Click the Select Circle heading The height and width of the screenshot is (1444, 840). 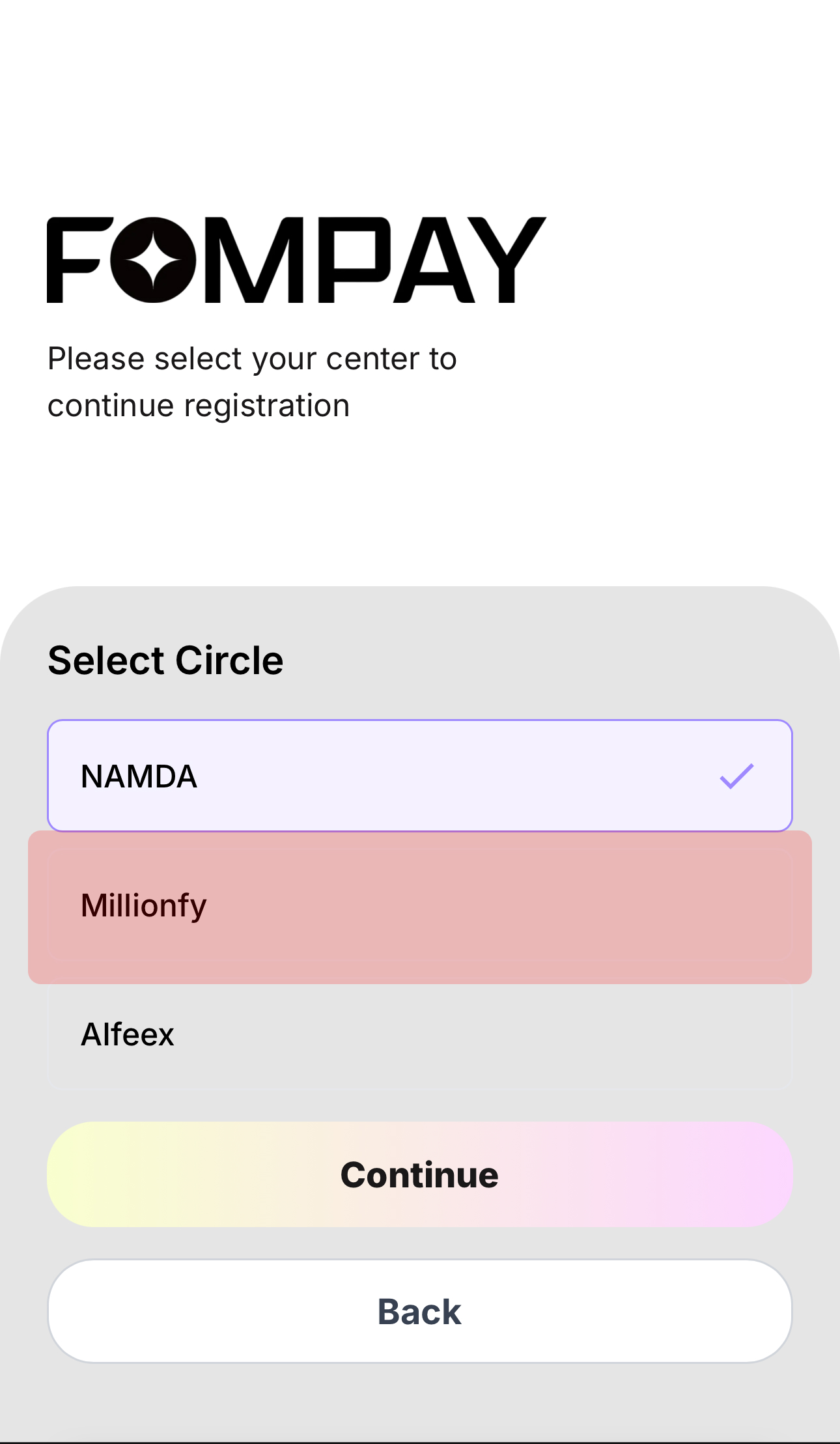165,660
